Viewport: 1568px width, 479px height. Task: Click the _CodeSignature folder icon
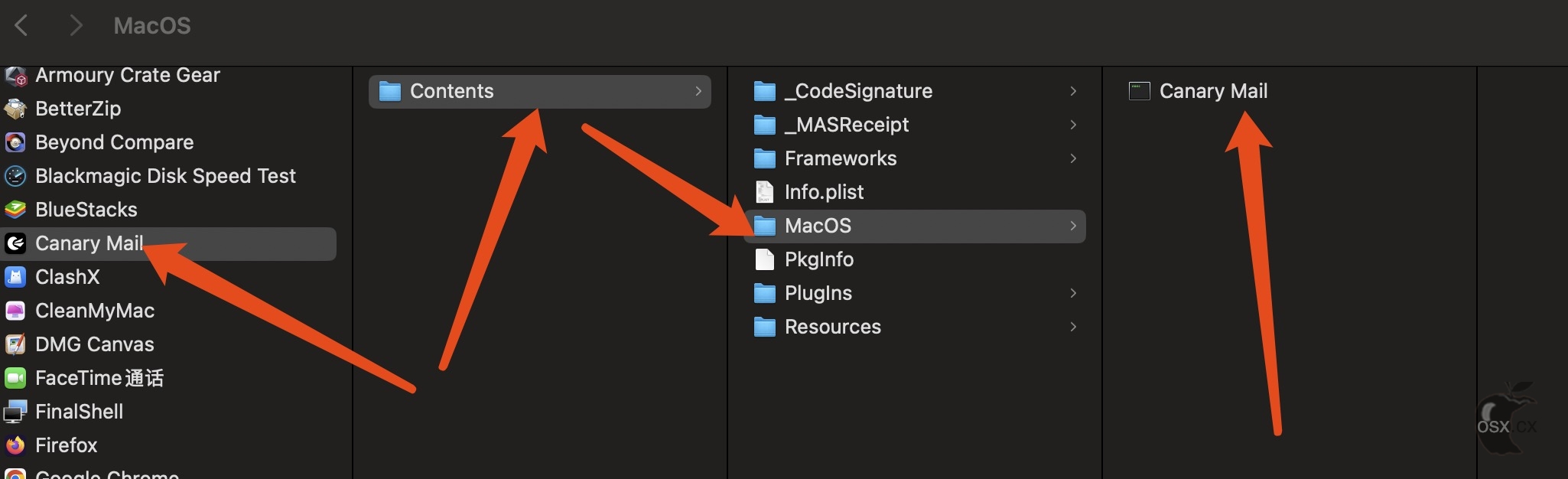coord(765,91)
